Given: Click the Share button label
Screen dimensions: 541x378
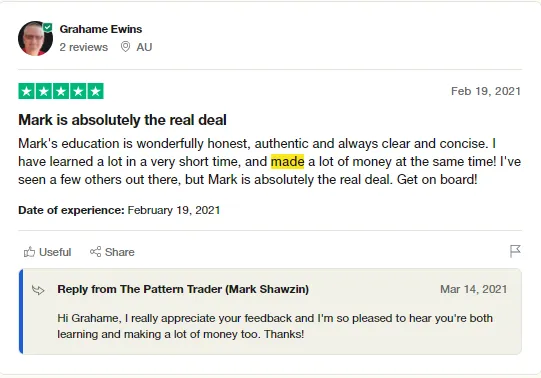Looking at the screenshot, I should point(120,252).
